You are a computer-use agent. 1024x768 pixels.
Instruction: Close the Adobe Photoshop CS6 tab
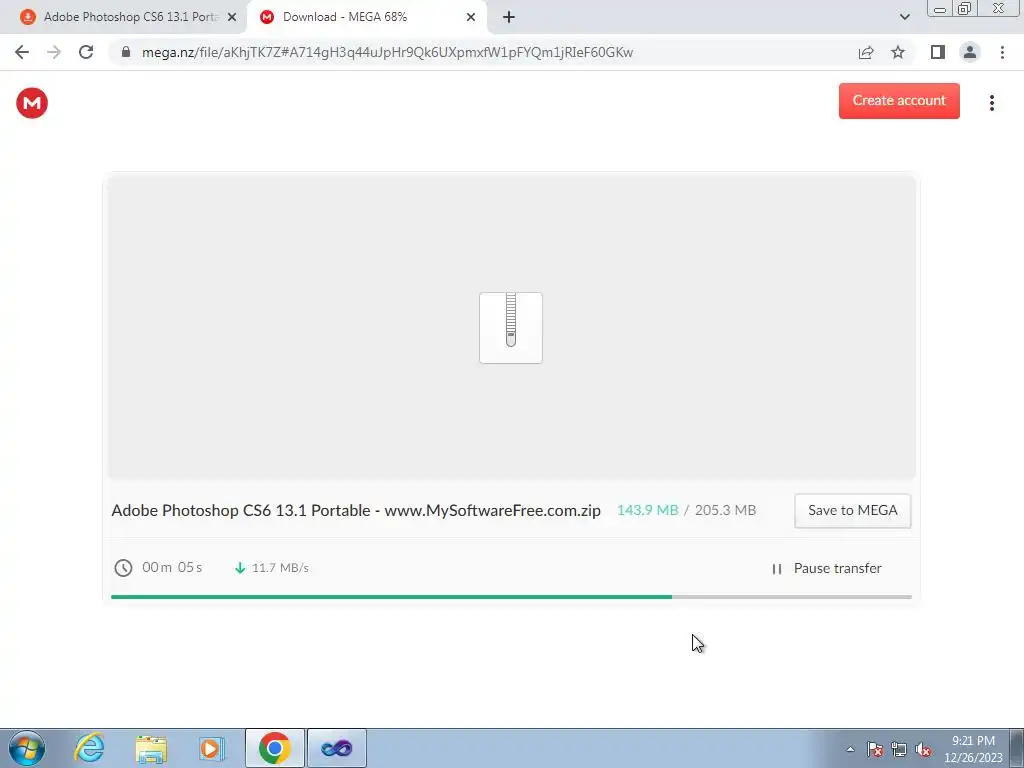click(x=232, y=17)
